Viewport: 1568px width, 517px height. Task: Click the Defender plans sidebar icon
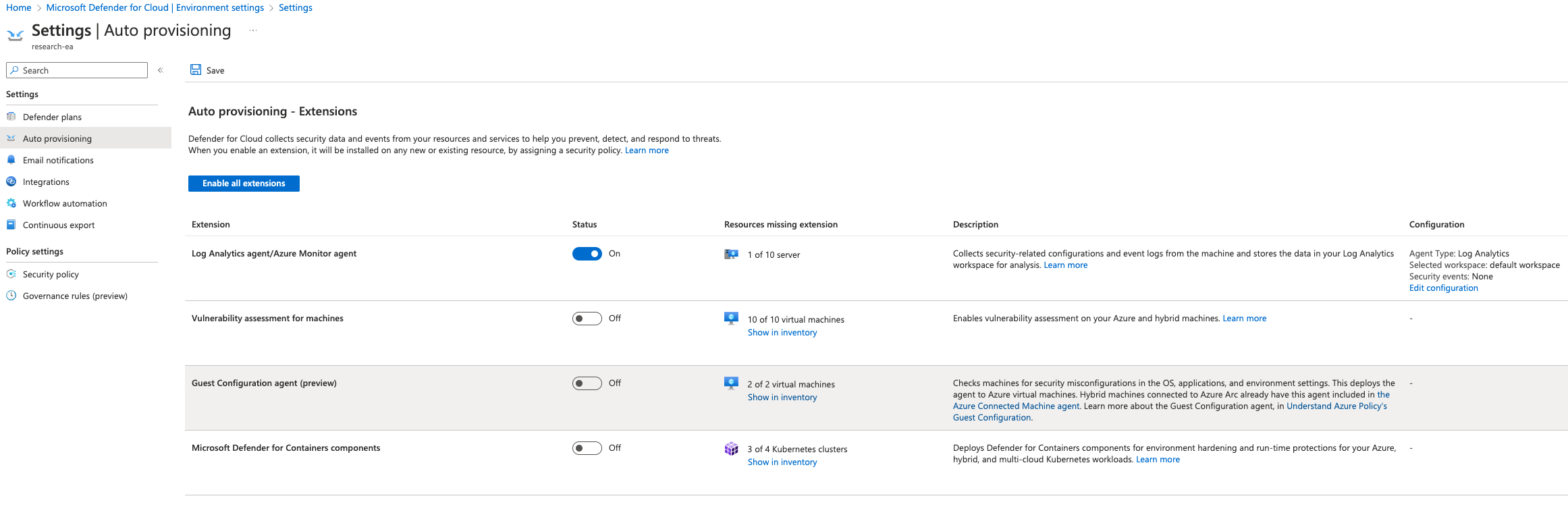pyautogui.click(x=11, y=117)
